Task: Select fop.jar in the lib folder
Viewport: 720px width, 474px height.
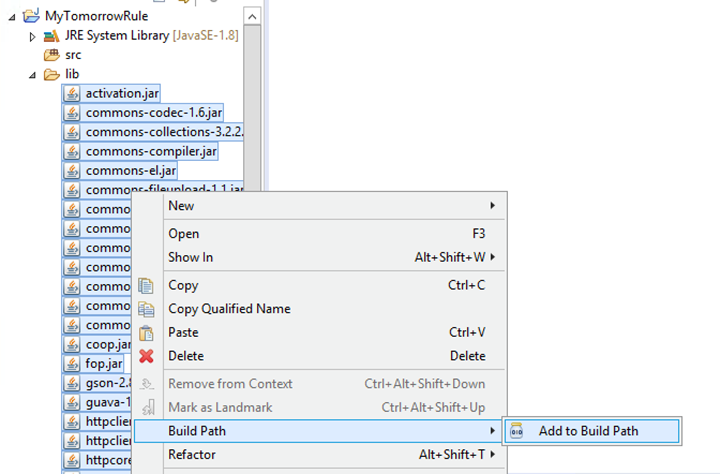Action: pos(103,363)
